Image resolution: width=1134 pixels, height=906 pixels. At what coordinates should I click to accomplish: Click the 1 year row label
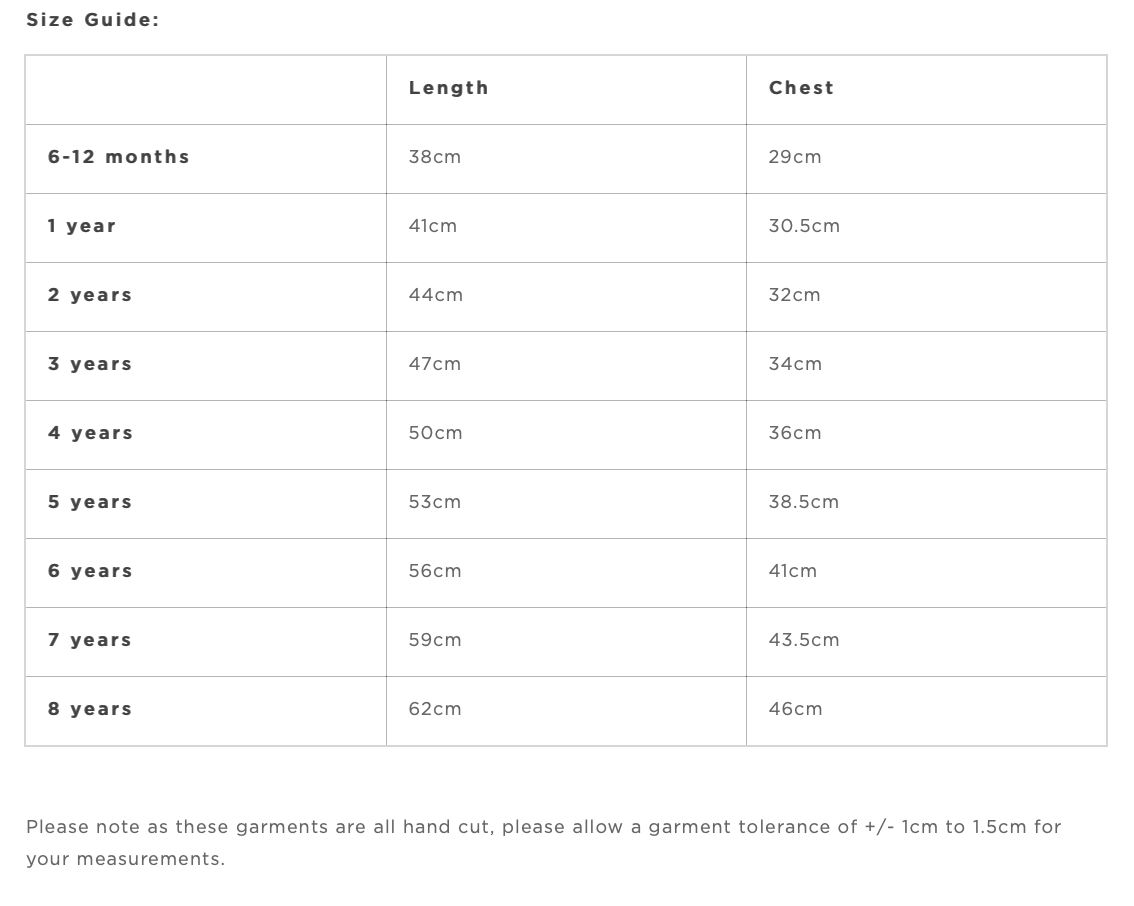point(82,226)
